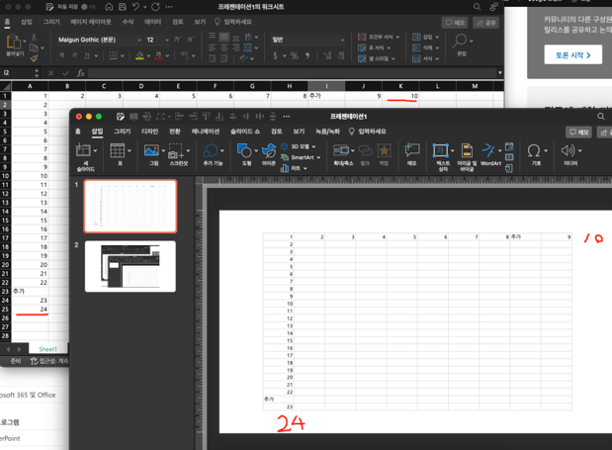Open the Excel font name dropdown
612x450 pixels.
pos(139,40)
